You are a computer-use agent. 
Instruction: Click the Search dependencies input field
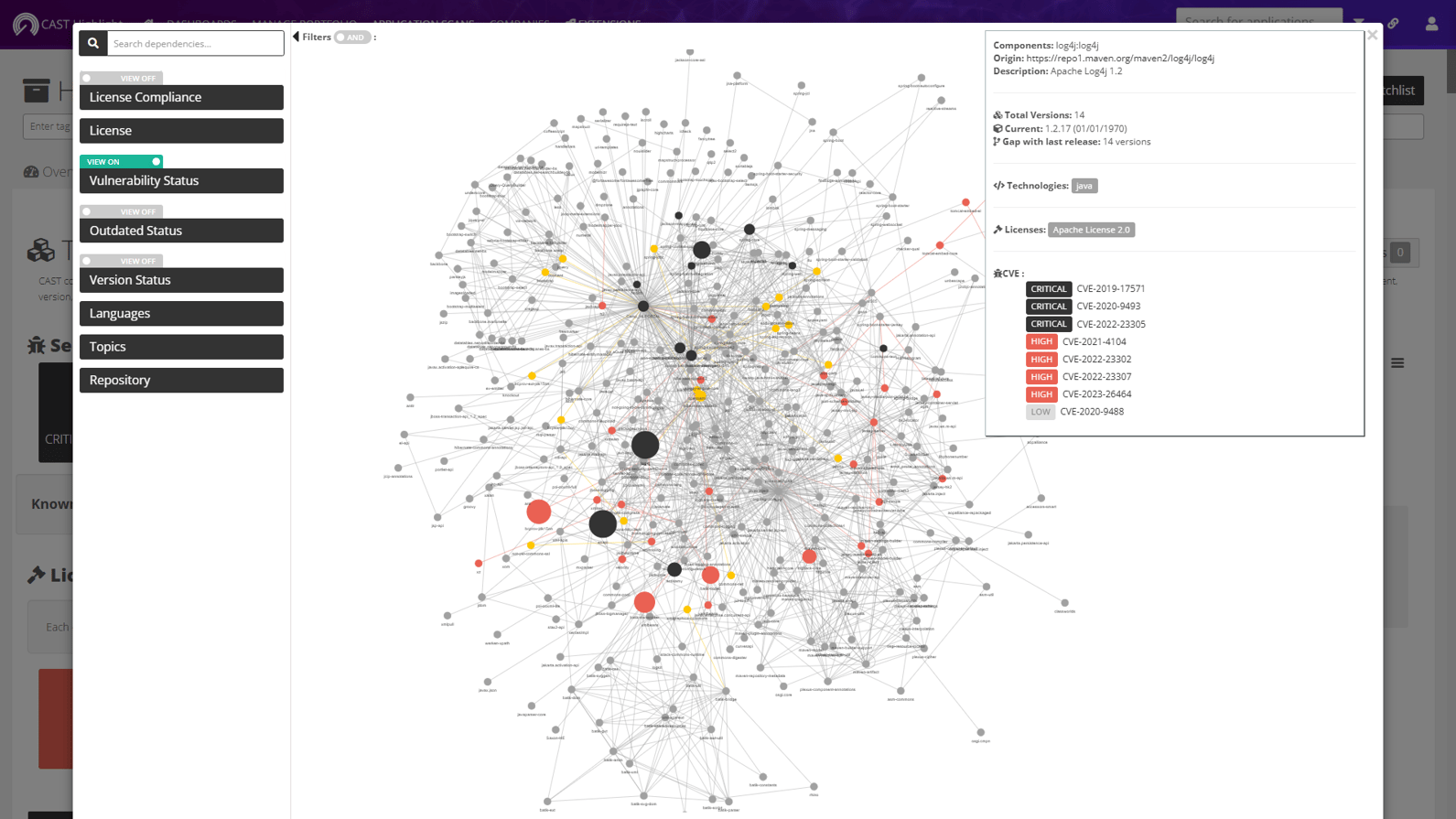(195, 43)
